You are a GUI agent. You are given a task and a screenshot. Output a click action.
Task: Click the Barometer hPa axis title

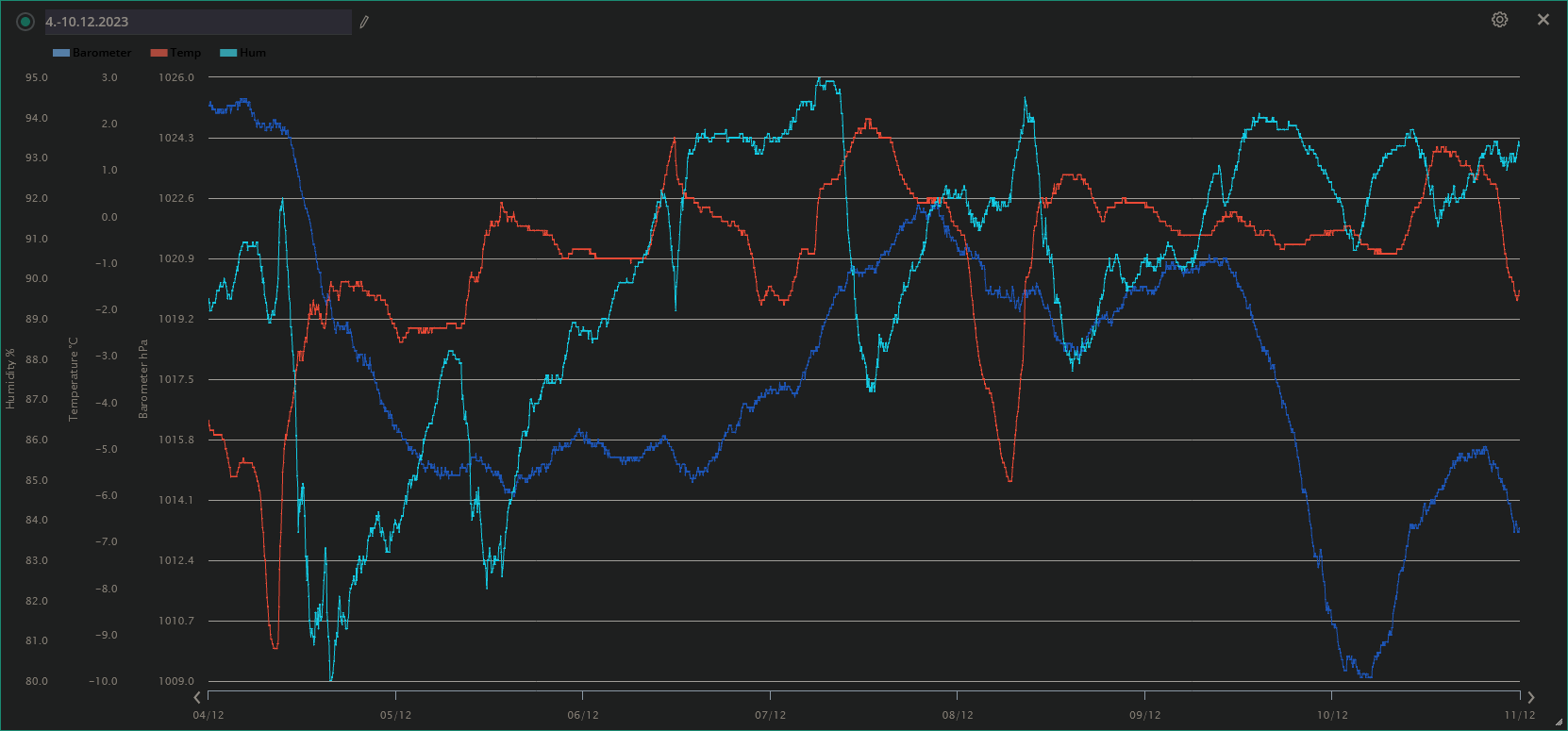point(143,379)
